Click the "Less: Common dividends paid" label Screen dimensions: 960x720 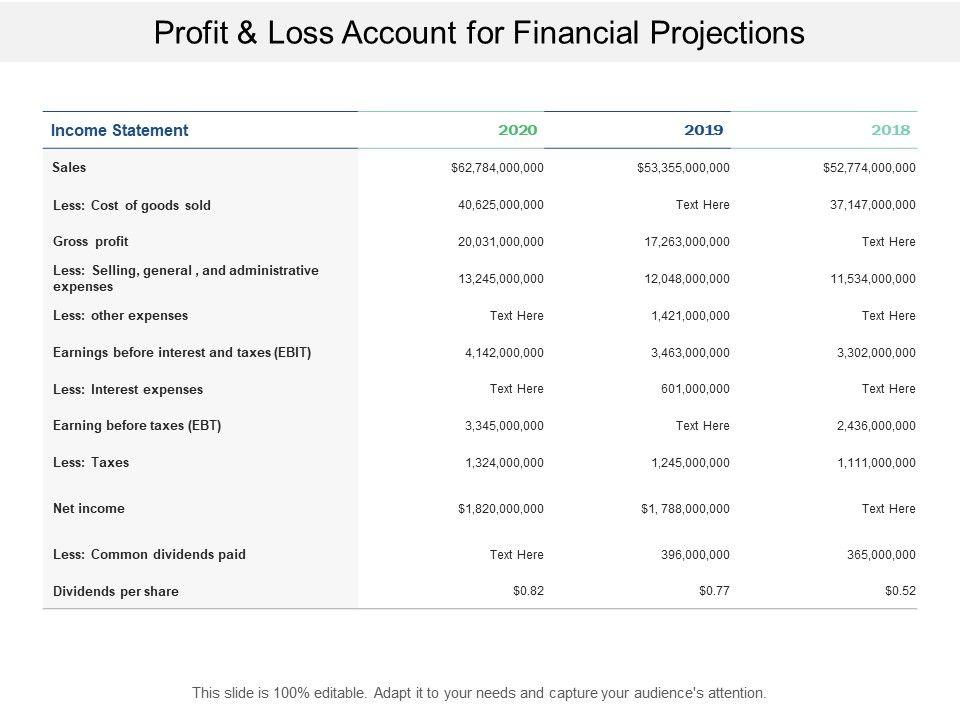pos(148,555)
